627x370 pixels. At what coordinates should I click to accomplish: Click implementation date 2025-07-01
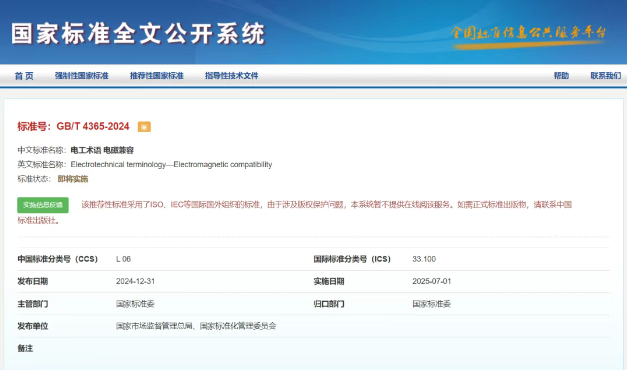point(432,282)
